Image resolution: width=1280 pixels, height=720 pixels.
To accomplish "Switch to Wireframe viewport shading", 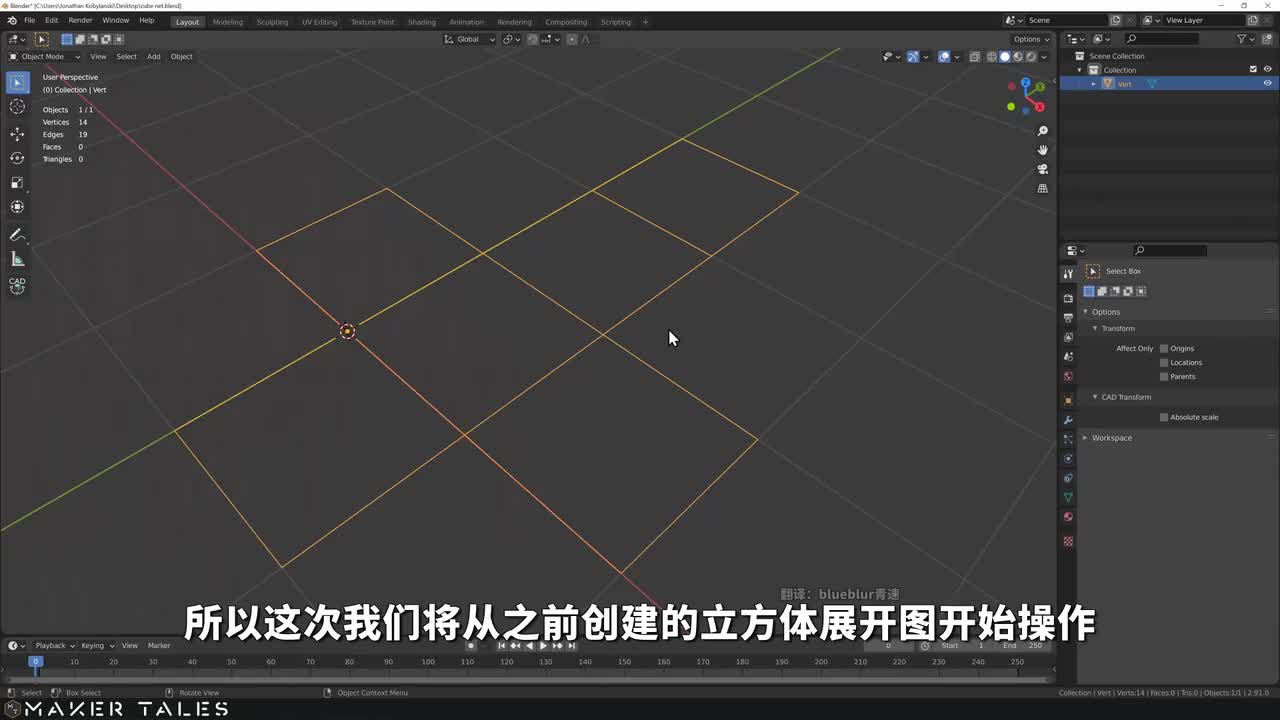I will tap(992, 57).
